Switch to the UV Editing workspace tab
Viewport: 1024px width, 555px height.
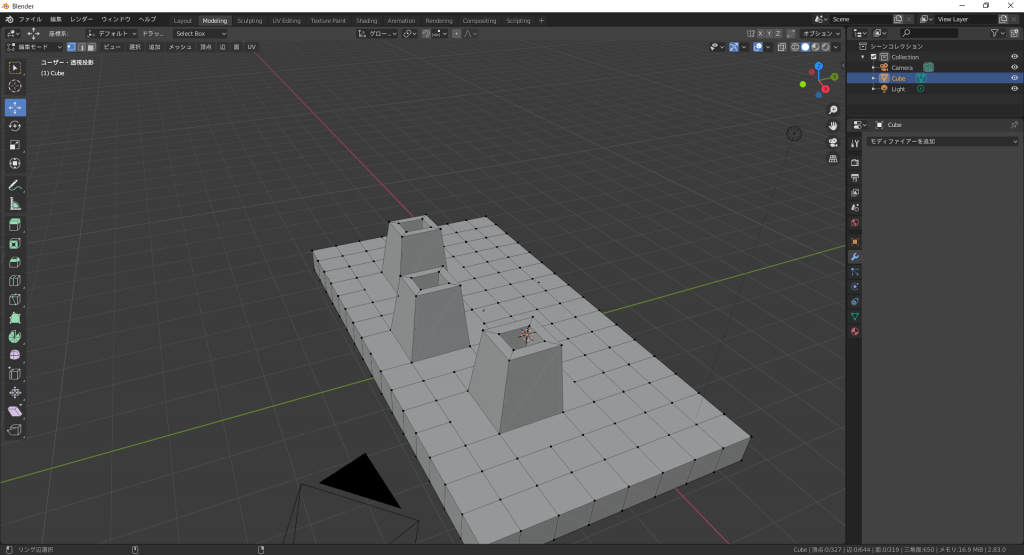tap(287, 20)
